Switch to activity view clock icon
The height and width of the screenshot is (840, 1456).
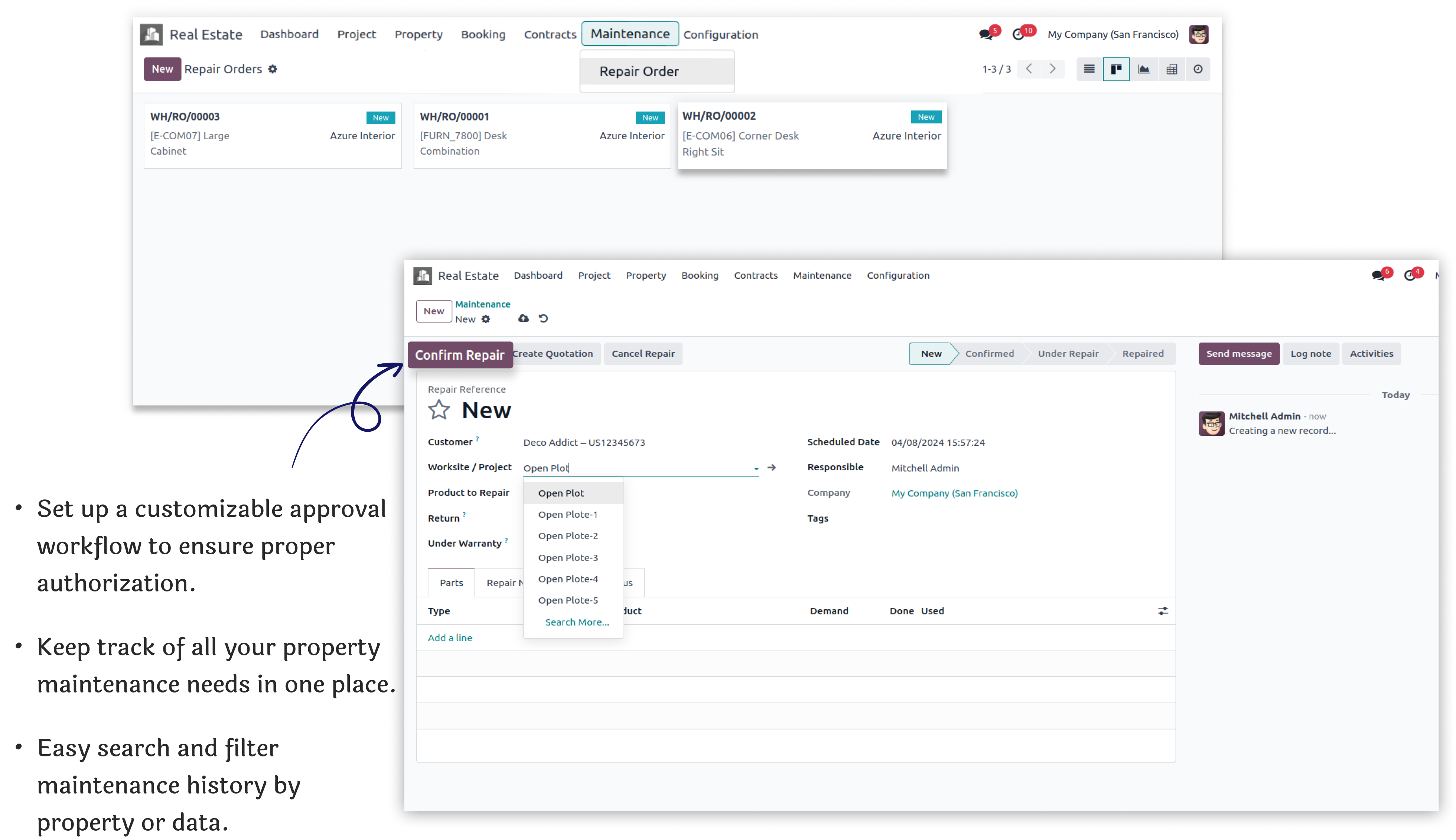[x=1198, y=69]
